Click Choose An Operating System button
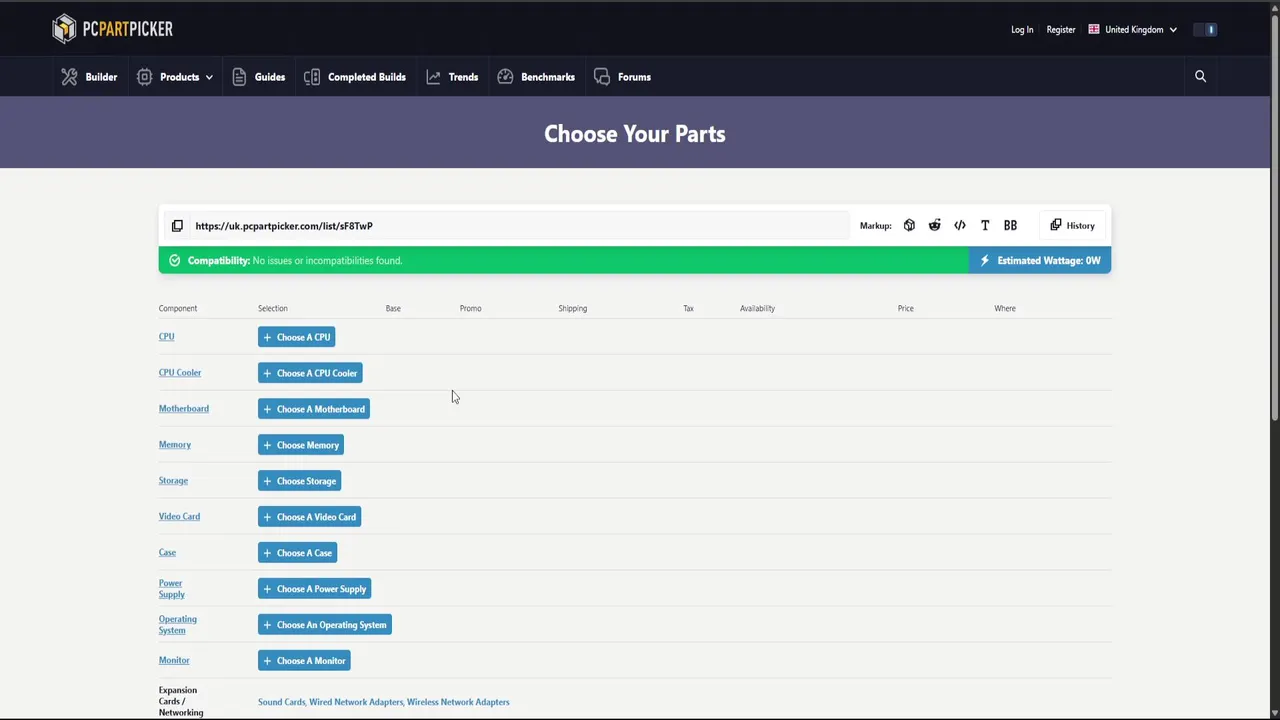1280x720 pixels. [x=325, y=625]
